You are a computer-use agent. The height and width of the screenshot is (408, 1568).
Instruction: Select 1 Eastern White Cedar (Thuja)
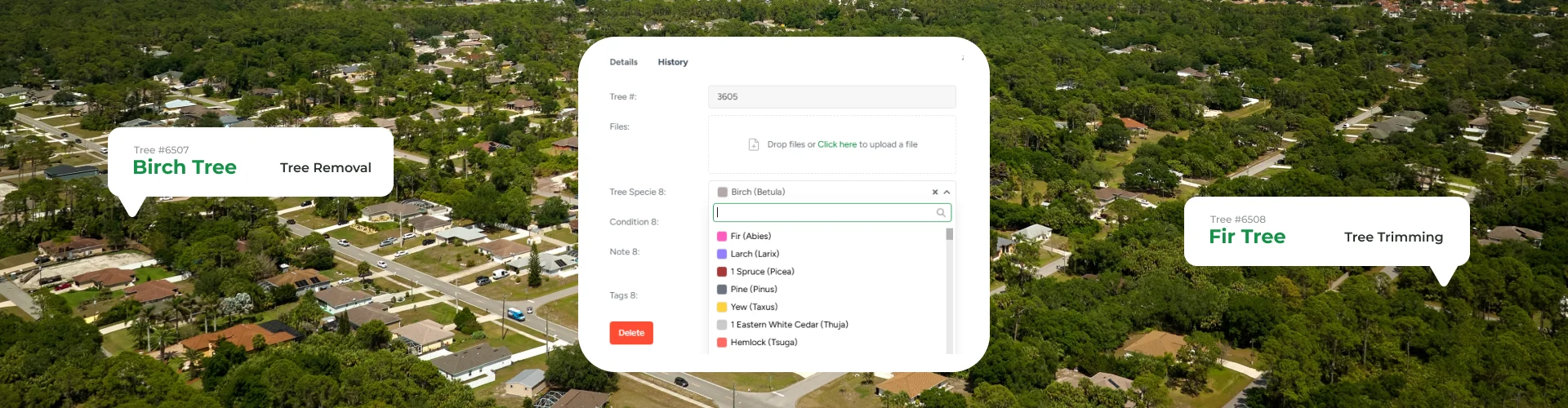(x=789, y=325)
